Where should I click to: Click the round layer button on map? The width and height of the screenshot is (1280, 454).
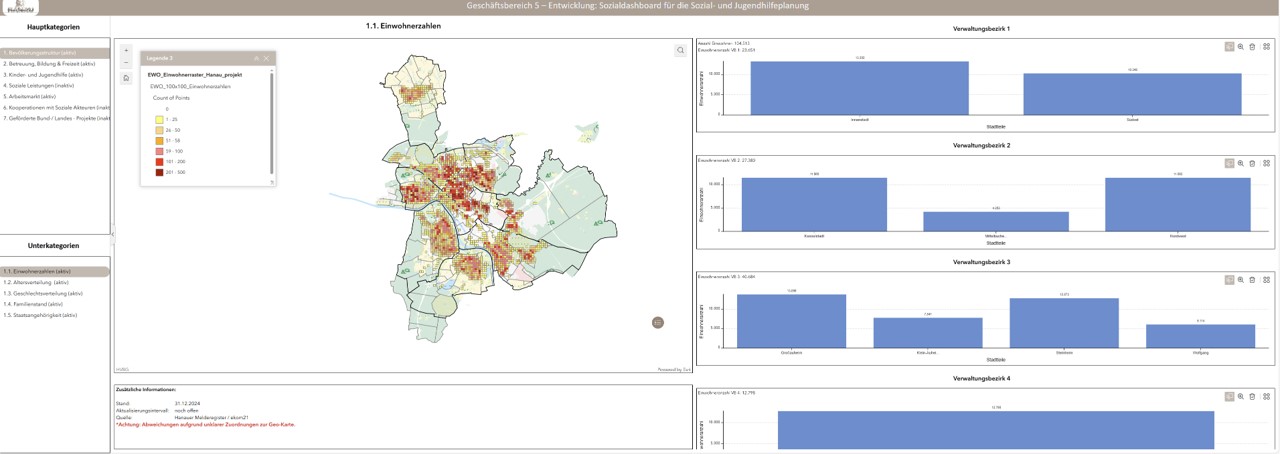[657, 322]
